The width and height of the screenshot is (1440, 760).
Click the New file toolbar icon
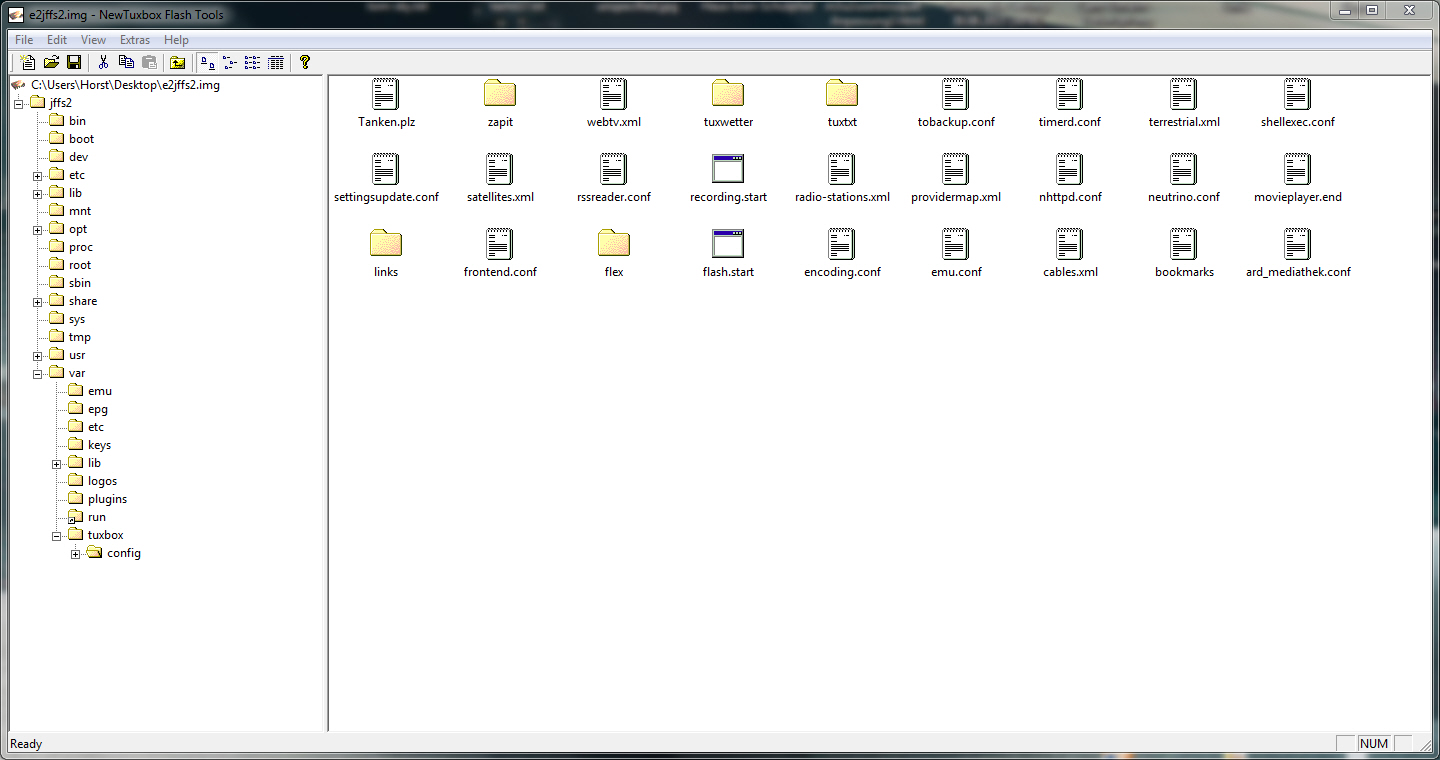[x=29, y=63]
